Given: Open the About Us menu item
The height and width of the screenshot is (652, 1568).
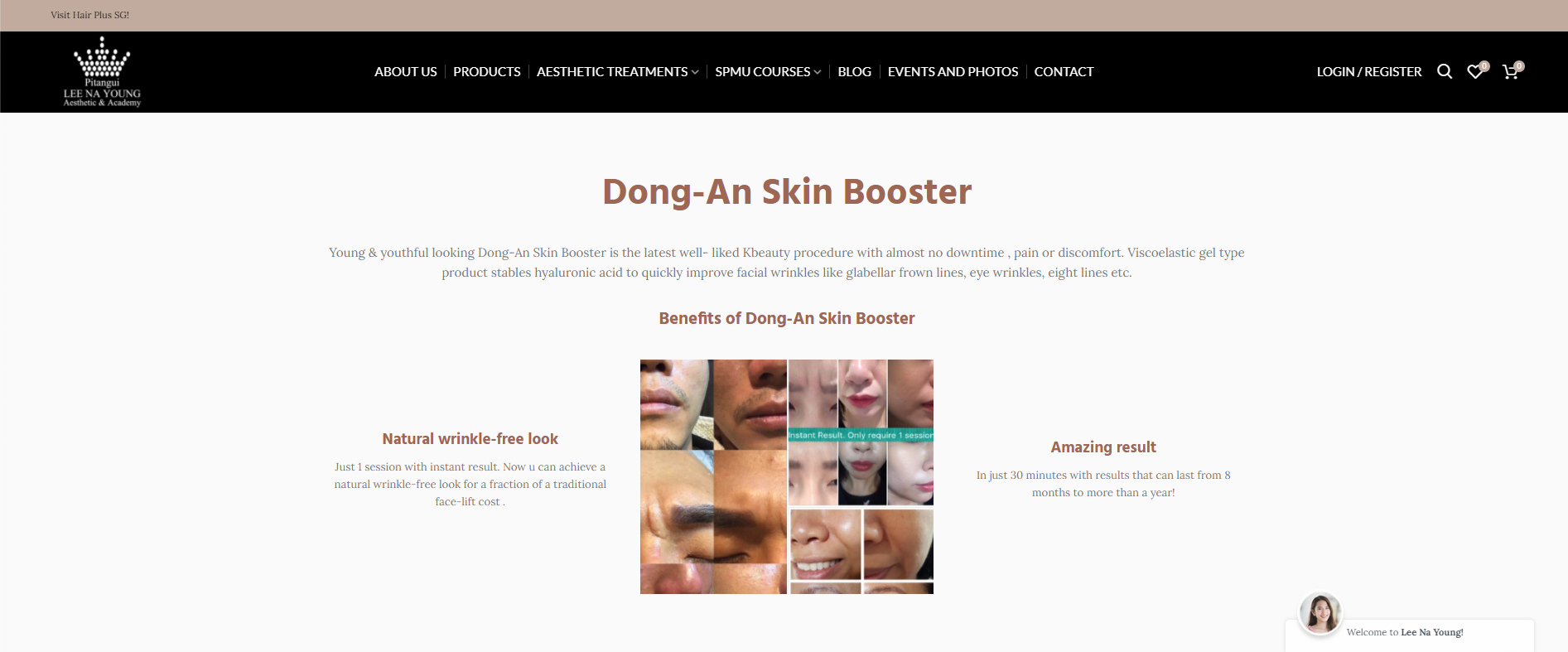Looking at the screenshot, I should pos(405,72).
